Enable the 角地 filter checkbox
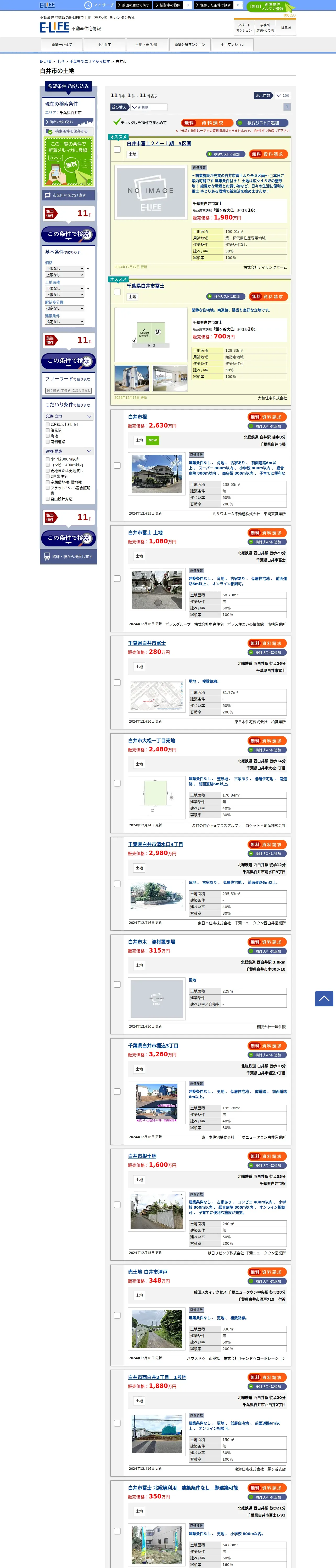This screenshot has height=1568, width=336. pyautogui.click(x=48, y=436)
